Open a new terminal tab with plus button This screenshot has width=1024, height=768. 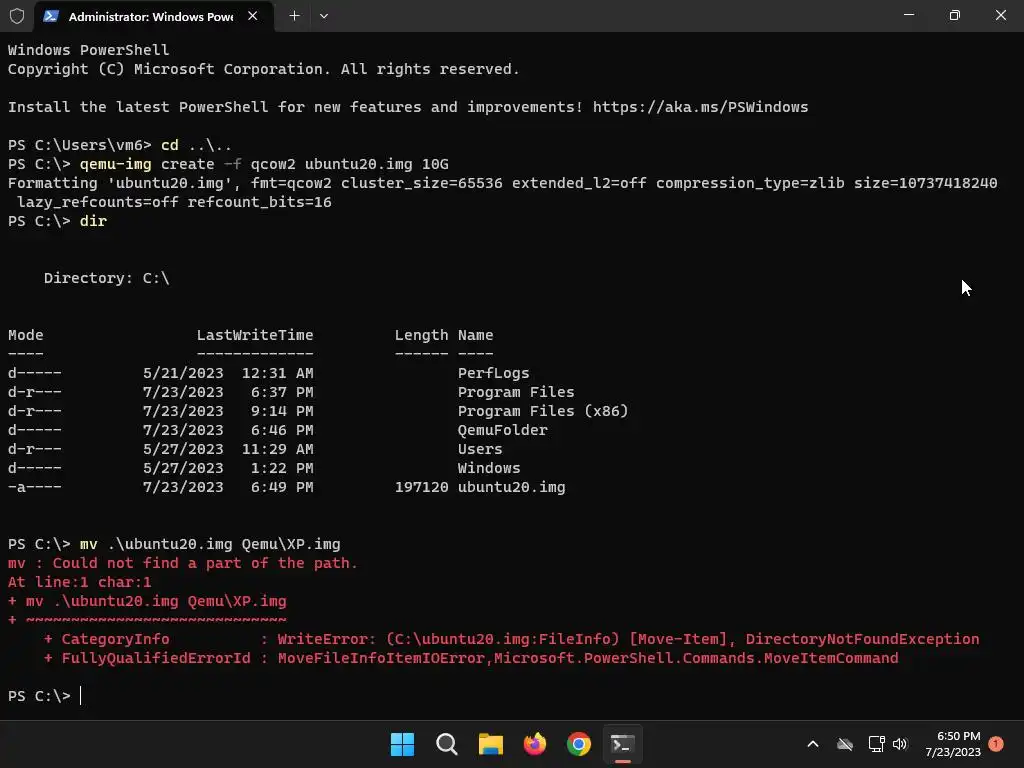[x=295, y=16]
